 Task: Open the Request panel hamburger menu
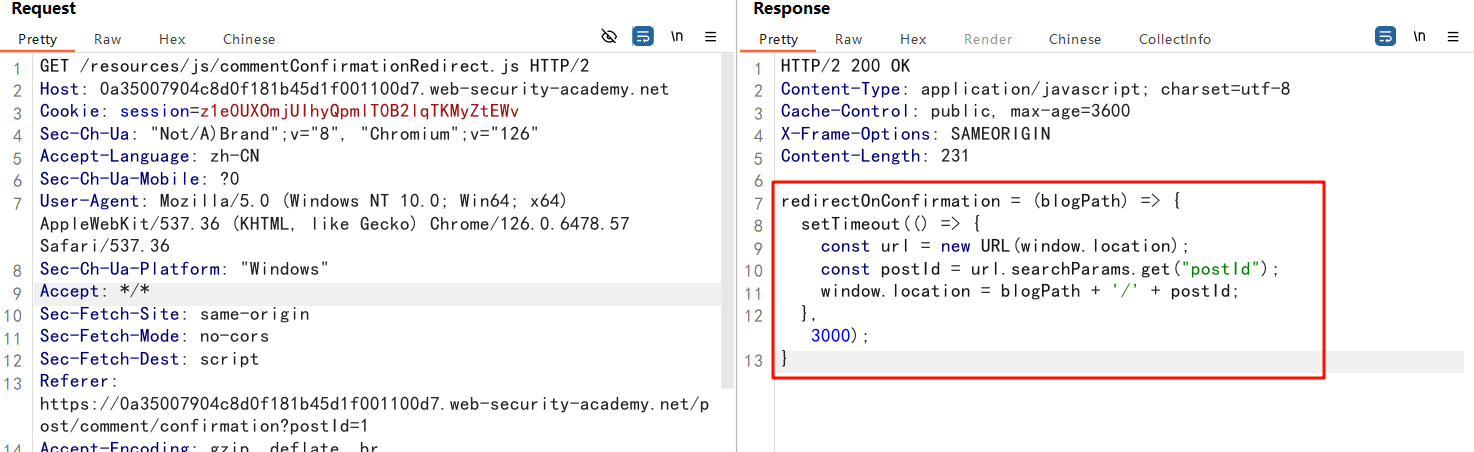point(711,37)
